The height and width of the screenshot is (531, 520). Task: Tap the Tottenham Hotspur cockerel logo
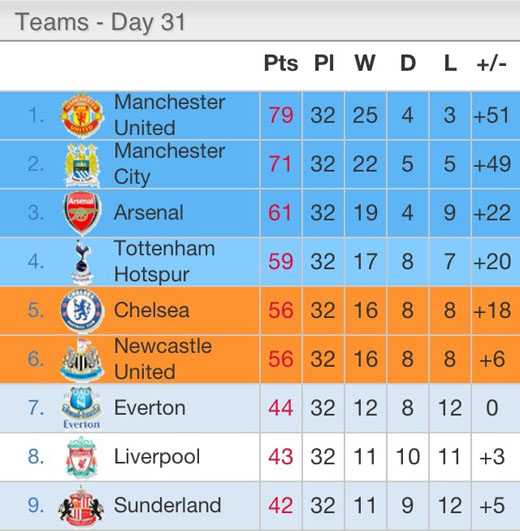(82, 262)
